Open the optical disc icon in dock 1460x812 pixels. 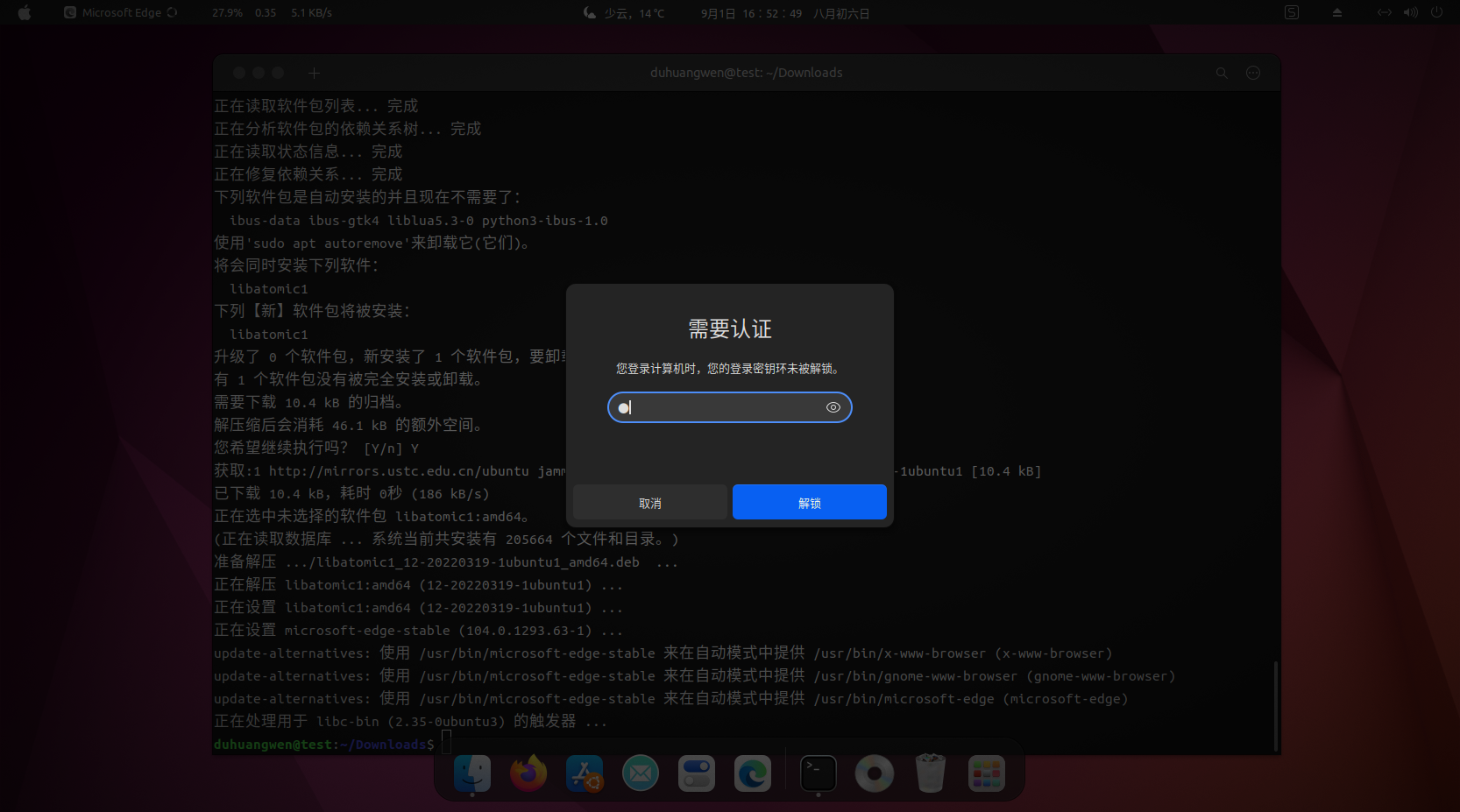(875, 773)
